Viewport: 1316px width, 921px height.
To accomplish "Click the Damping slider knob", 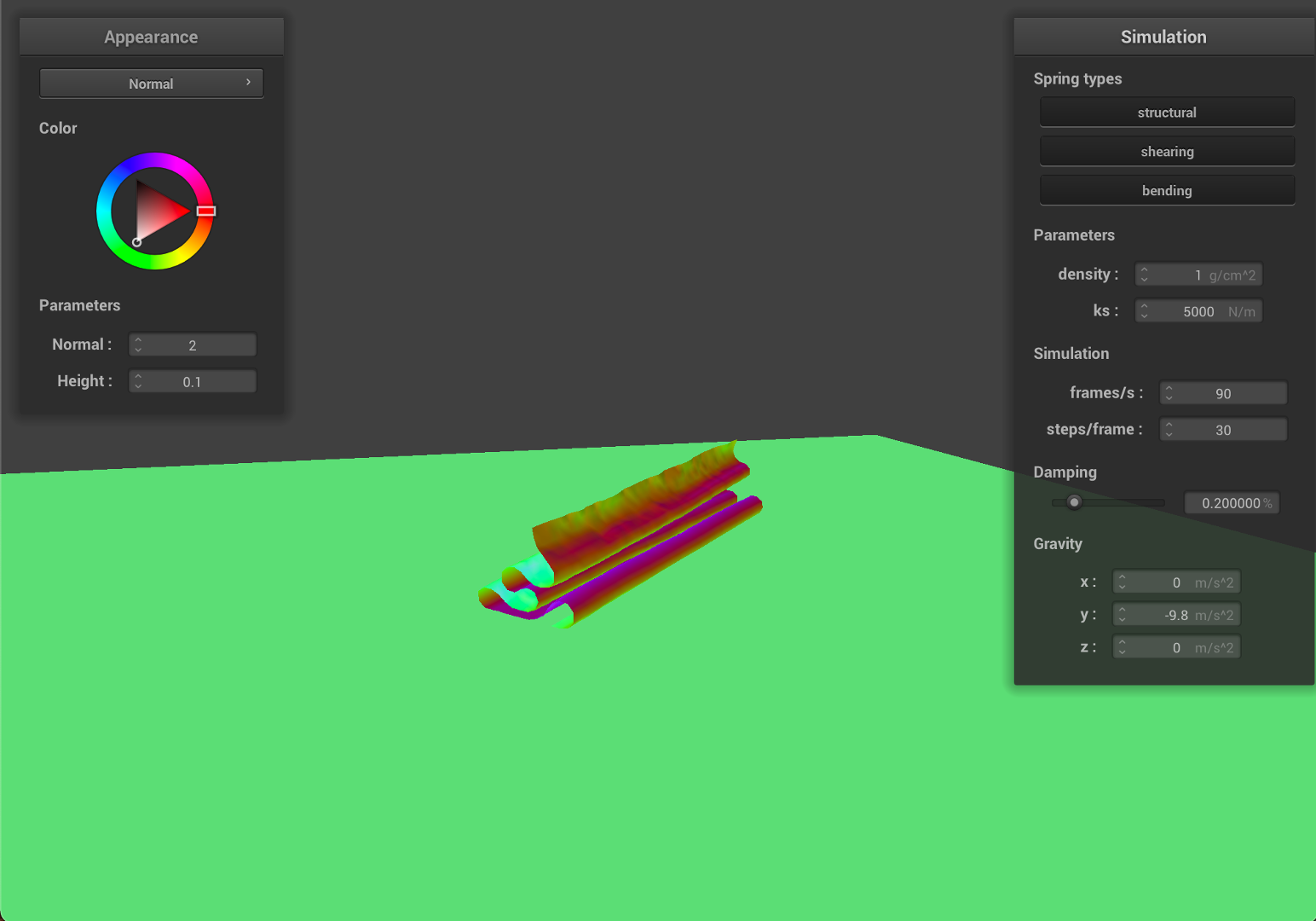I will click(x=1074, y=502).
